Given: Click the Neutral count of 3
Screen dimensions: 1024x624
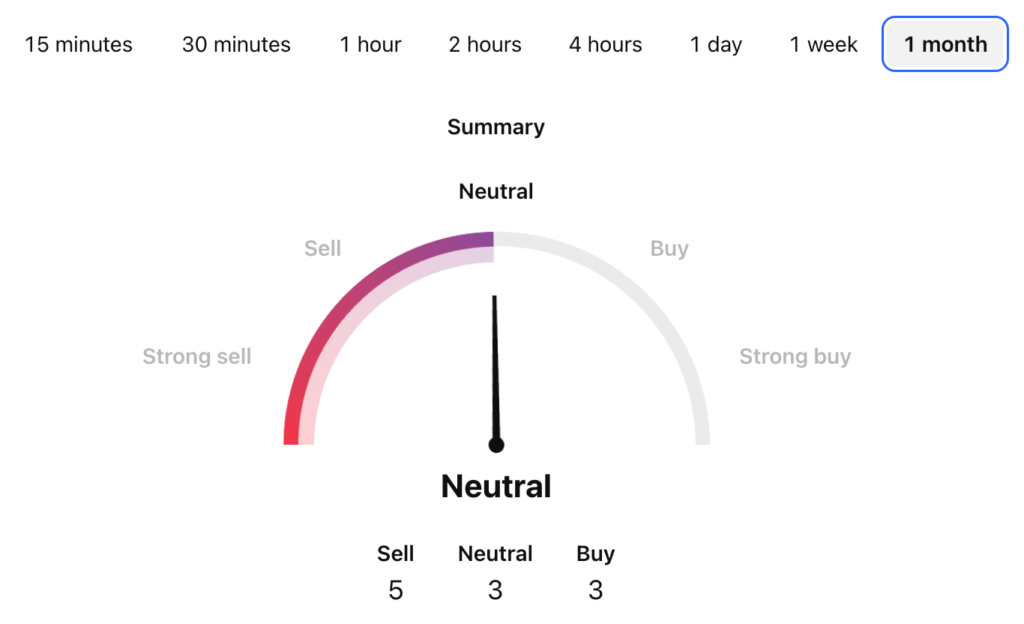Looking at the screenshot, I should [x=495, y=590].
